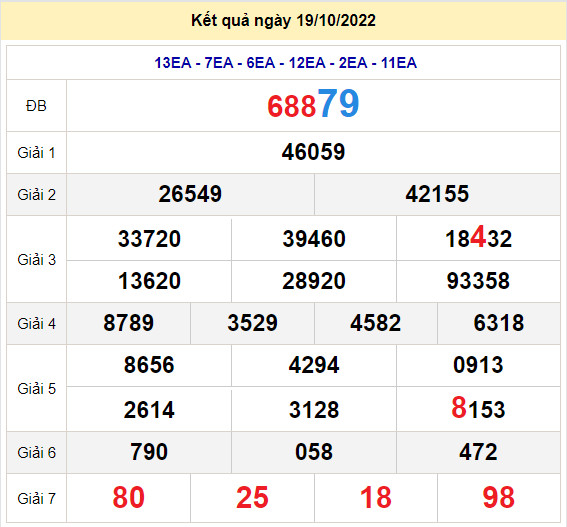Select fourth prize number 6318

pos(499,323)
